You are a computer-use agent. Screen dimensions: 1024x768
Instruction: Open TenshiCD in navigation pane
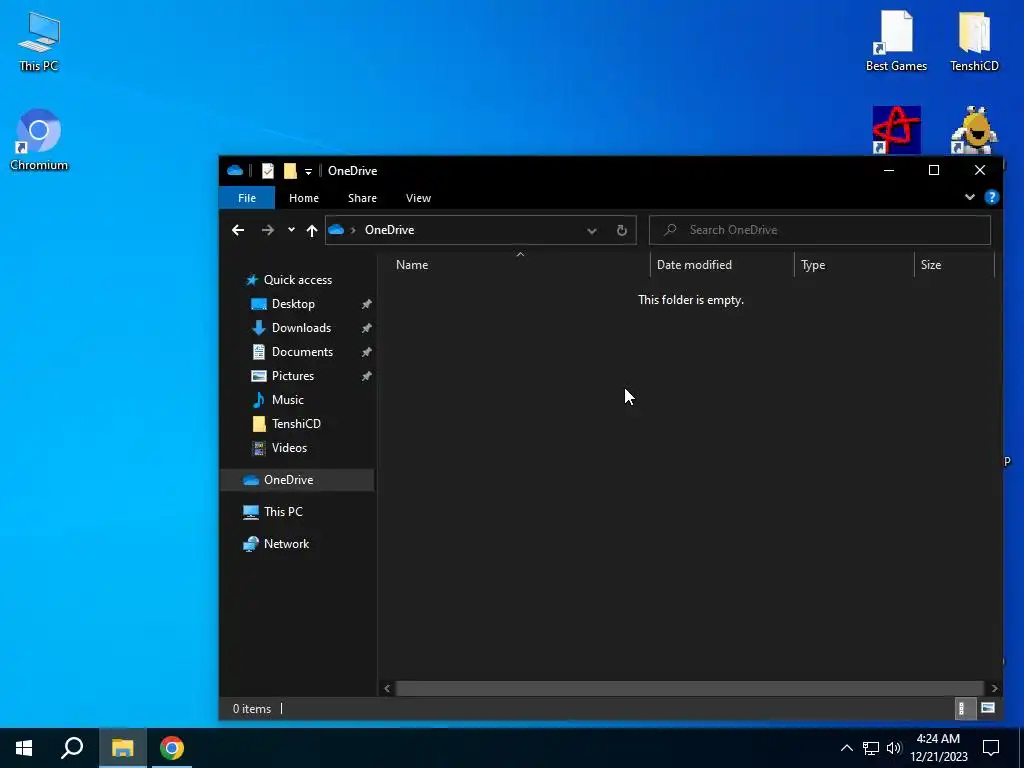295,424
